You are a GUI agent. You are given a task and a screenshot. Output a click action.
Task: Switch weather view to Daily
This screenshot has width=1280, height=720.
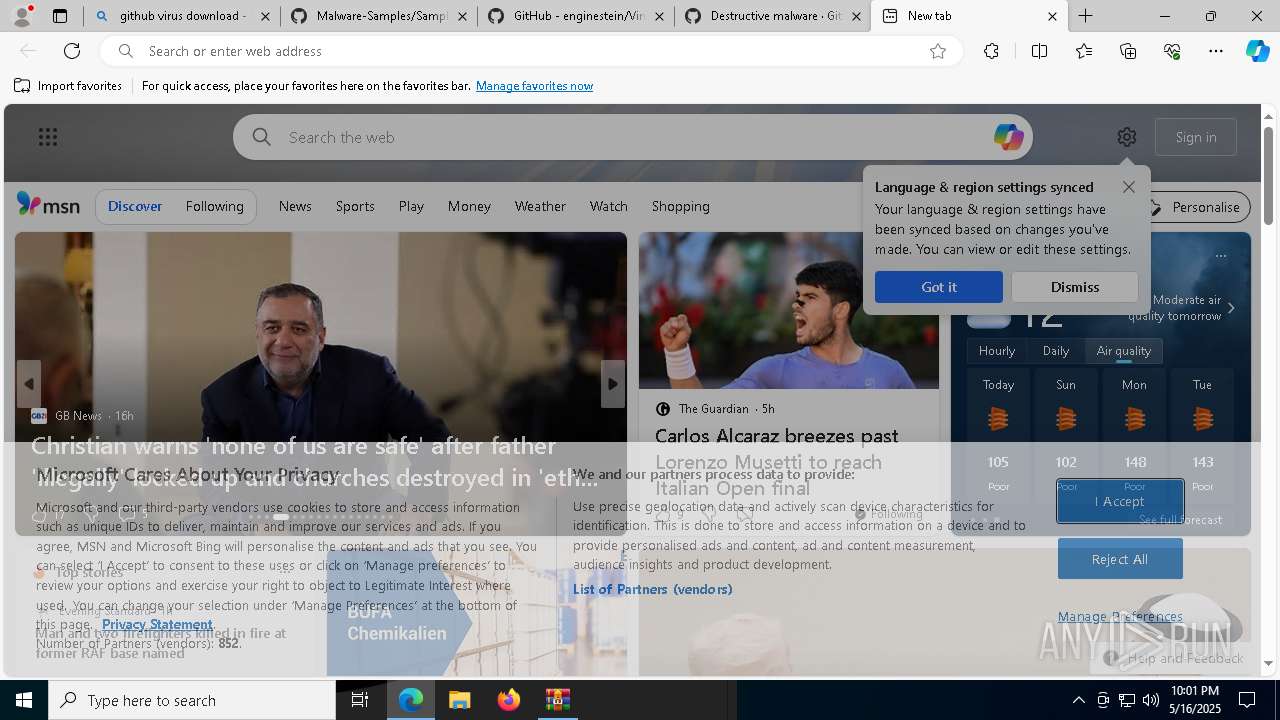coord(1056,351)
